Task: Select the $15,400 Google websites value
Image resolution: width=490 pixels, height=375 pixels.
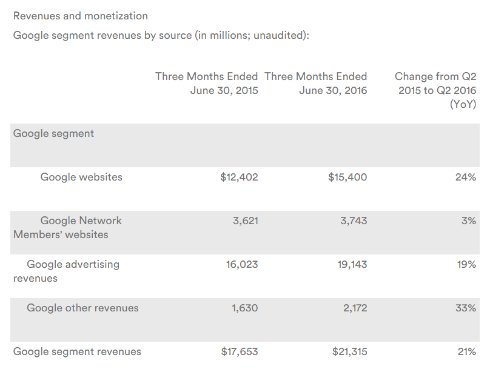Action: (x=348, y=177)
